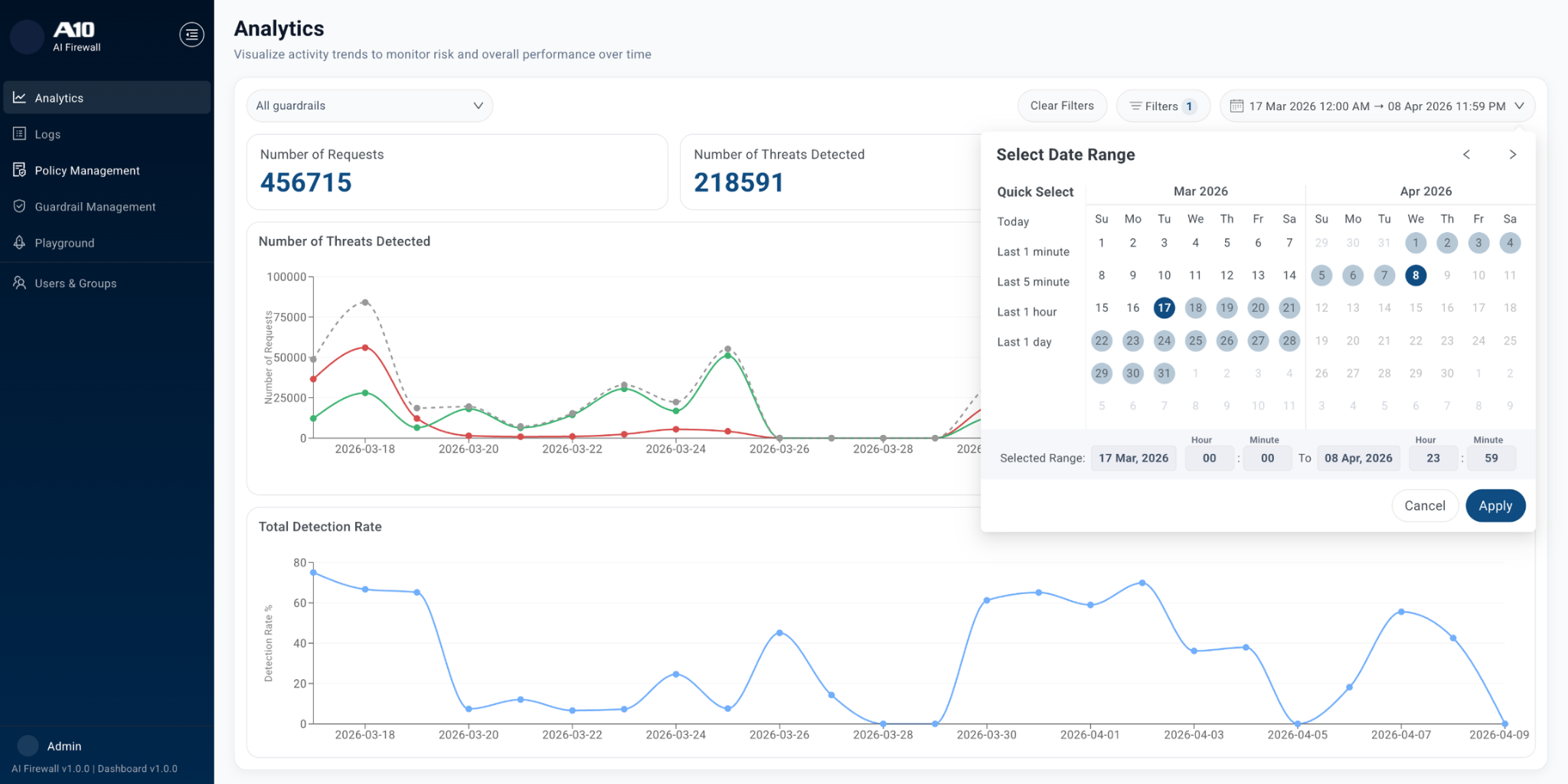1568x784 pixels.
Task: Click the end Hour field showing 23
Action: tap(1432, 458)
